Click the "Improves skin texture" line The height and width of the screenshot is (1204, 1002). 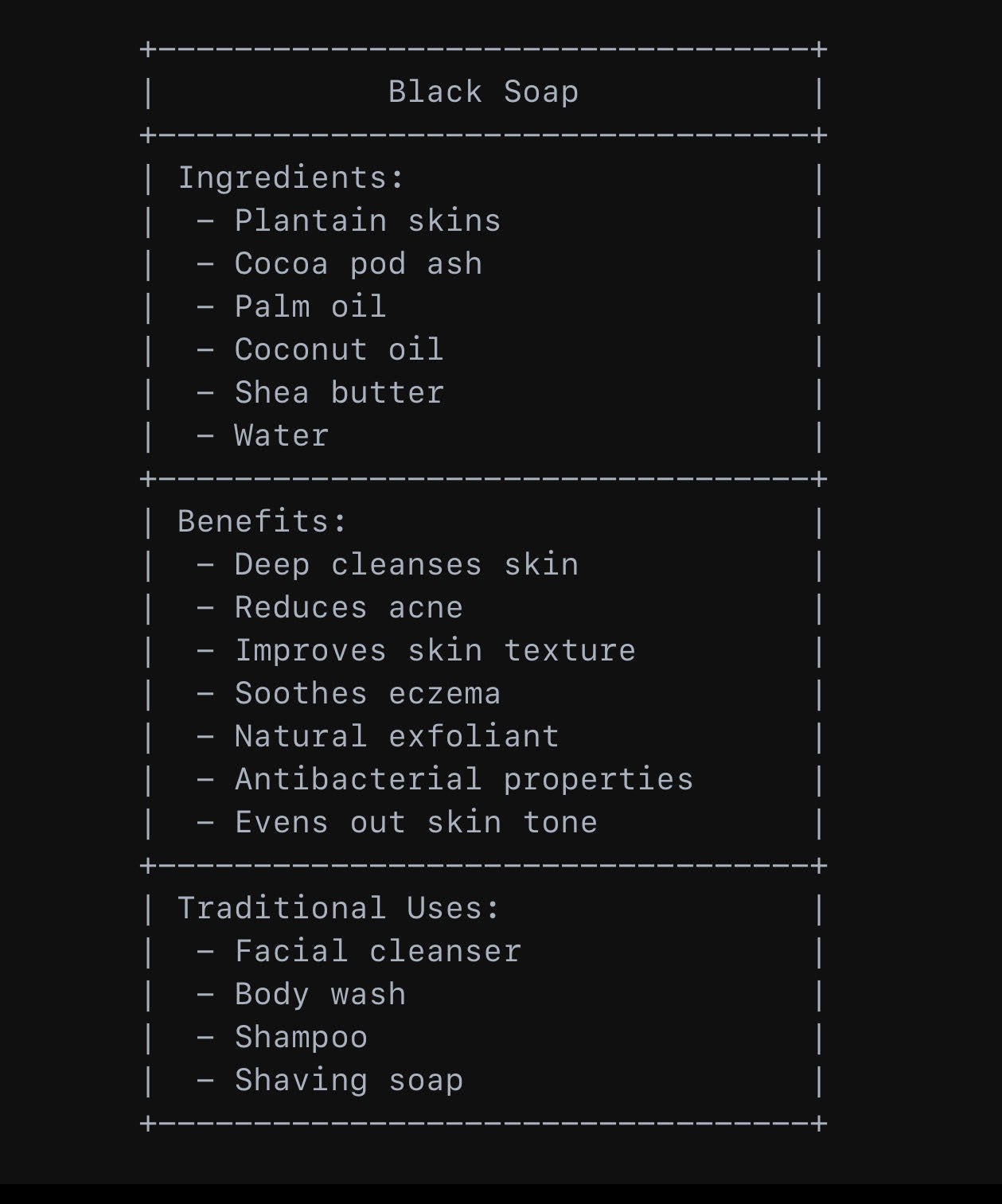435,650
